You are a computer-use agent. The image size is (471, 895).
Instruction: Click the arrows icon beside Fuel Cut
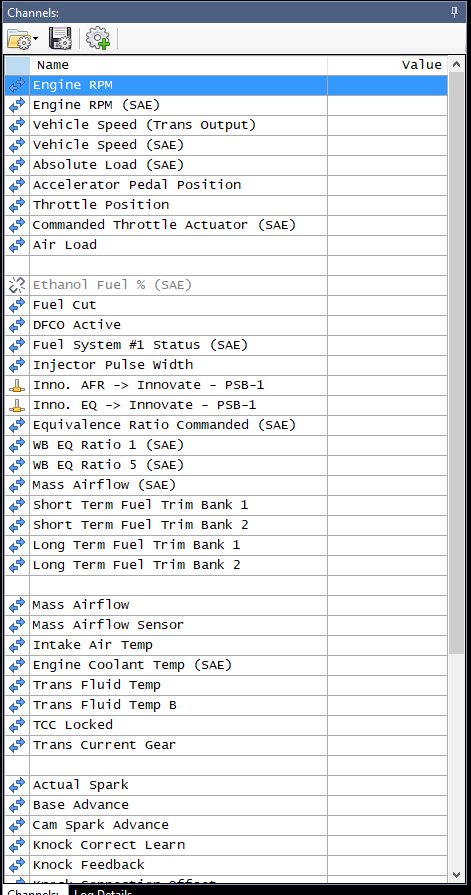pos(17,304)
